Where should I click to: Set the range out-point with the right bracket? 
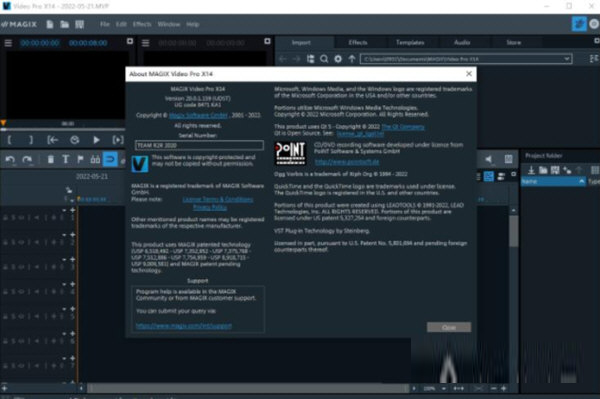31,140
